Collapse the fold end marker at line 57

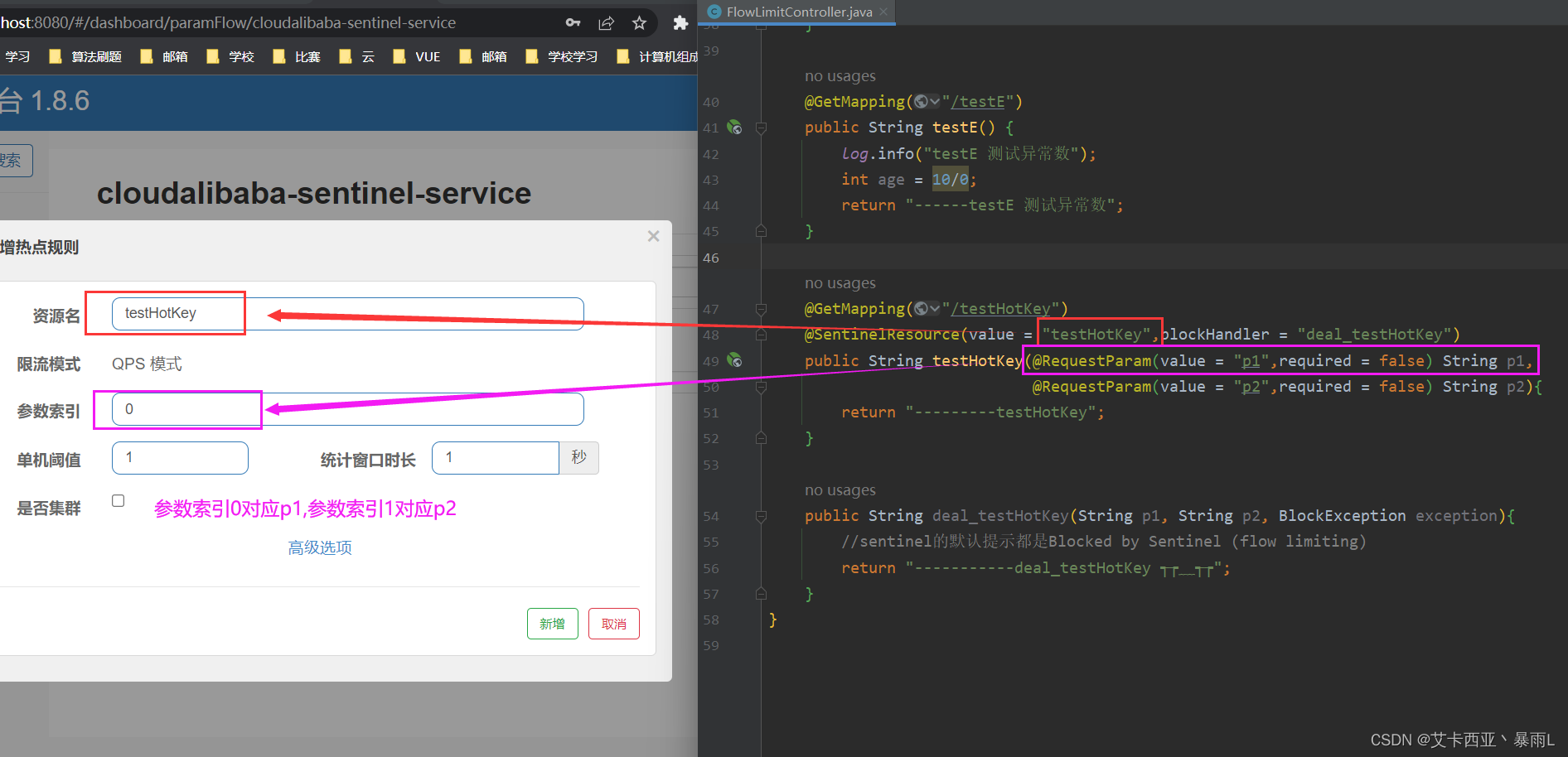tap(761, 594)
